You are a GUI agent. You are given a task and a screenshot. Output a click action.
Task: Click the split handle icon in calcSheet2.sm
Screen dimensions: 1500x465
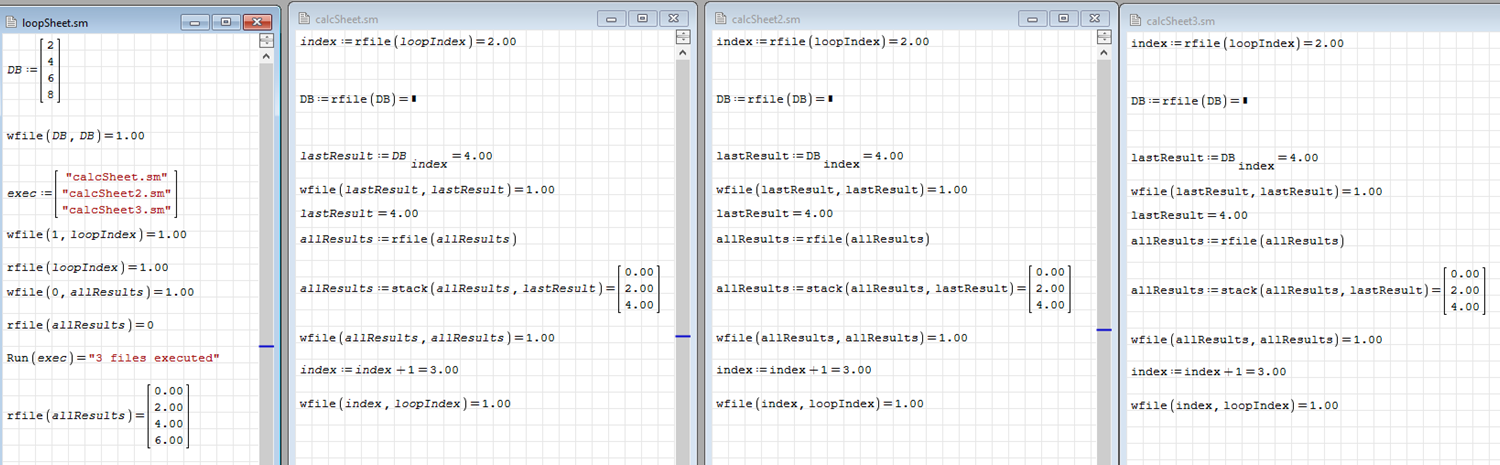[x=1103, y=37]
